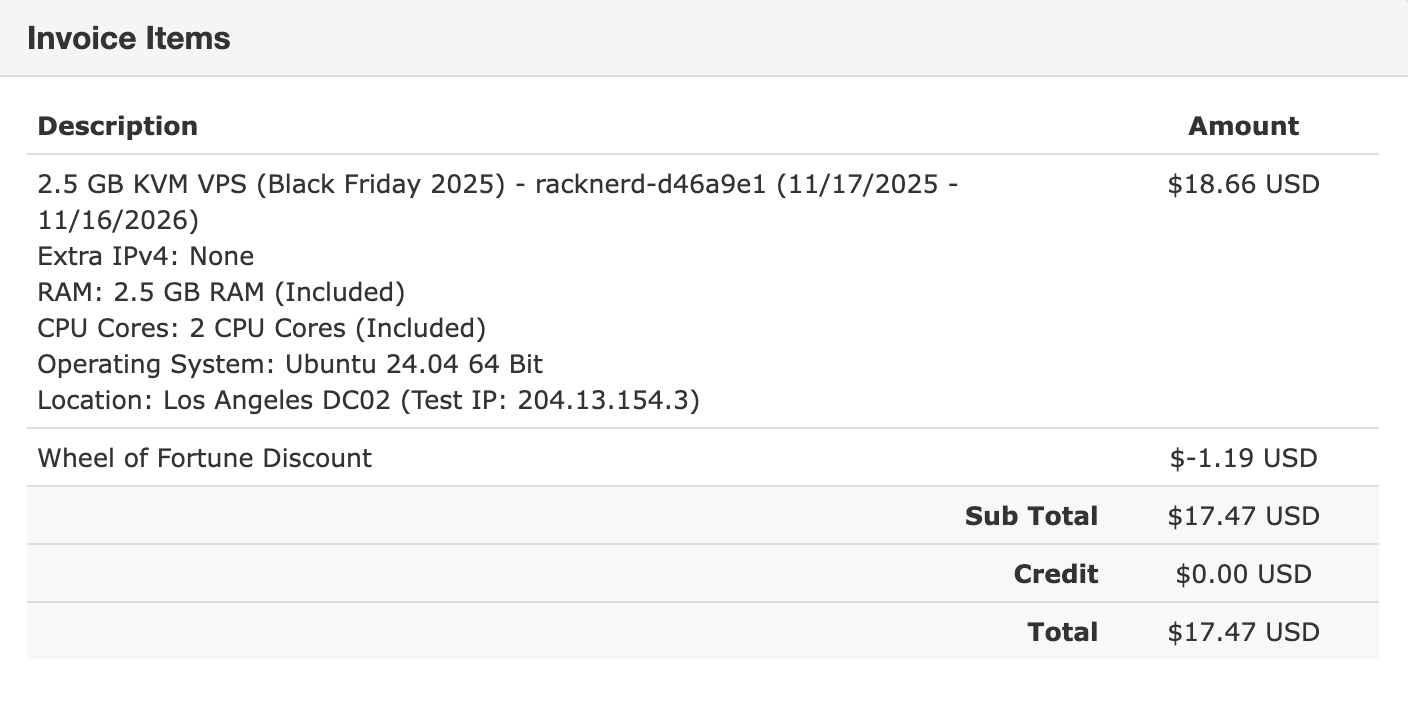Click the RAM: 2.5 GB RAM line

(221, 292)
